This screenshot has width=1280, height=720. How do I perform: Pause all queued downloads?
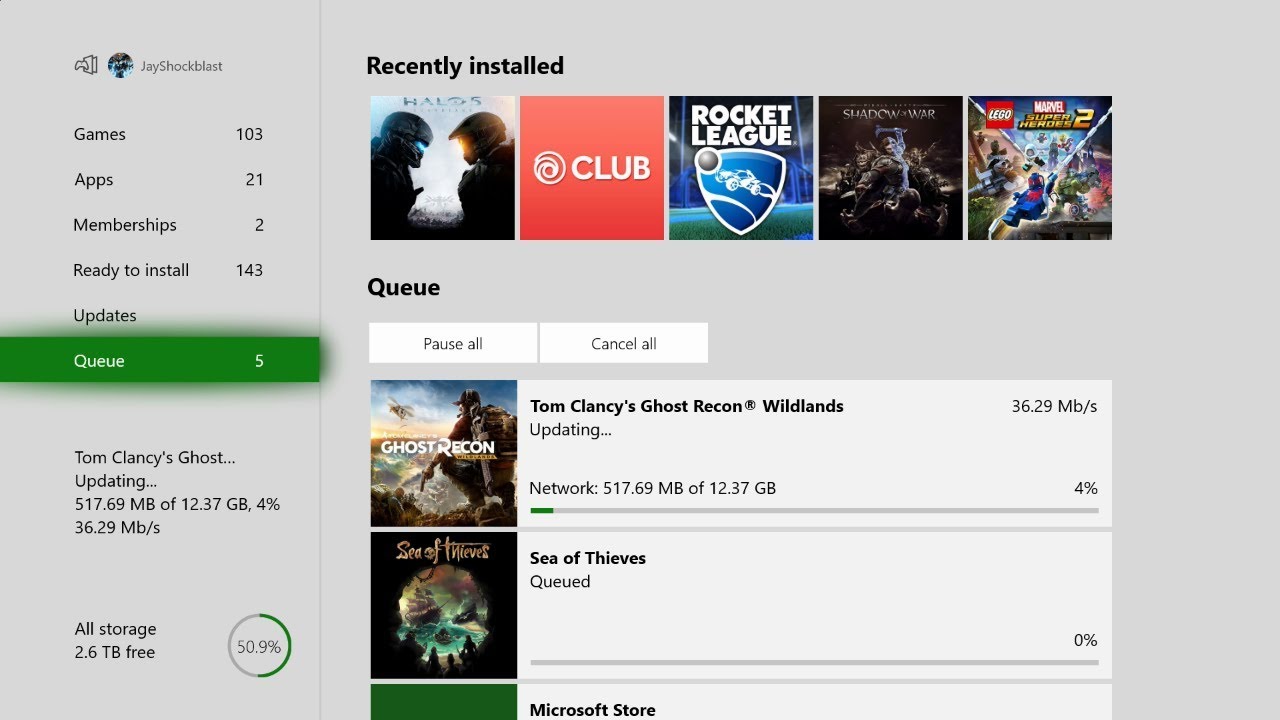coord(453,343)
